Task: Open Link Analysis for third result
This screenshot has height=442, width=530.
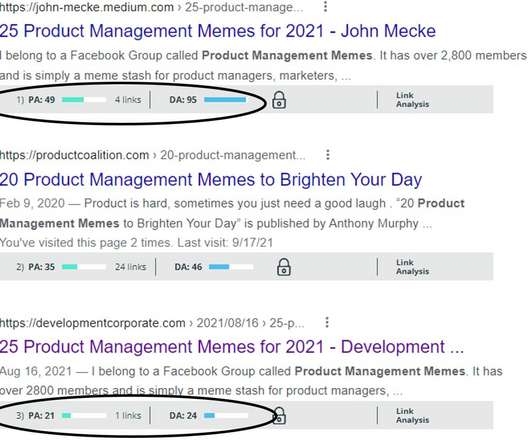Action: tap(412, 416)
